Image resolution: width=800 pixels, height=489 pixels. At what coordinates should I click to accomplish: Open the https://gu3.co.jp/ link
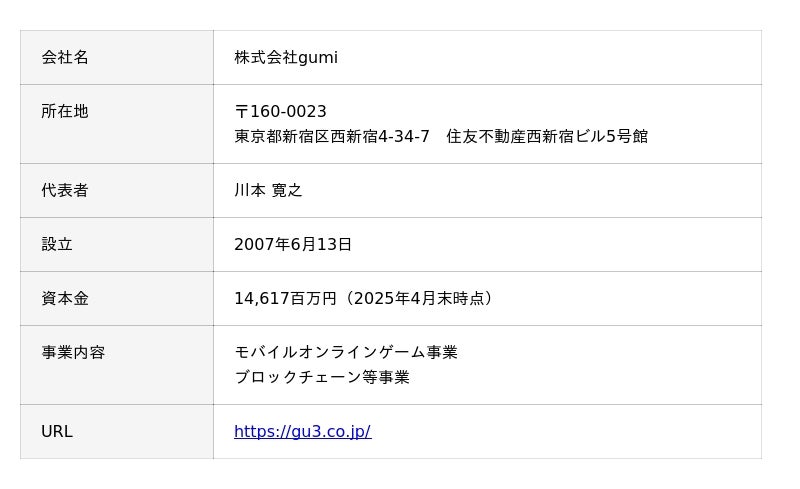click(302, 432)
